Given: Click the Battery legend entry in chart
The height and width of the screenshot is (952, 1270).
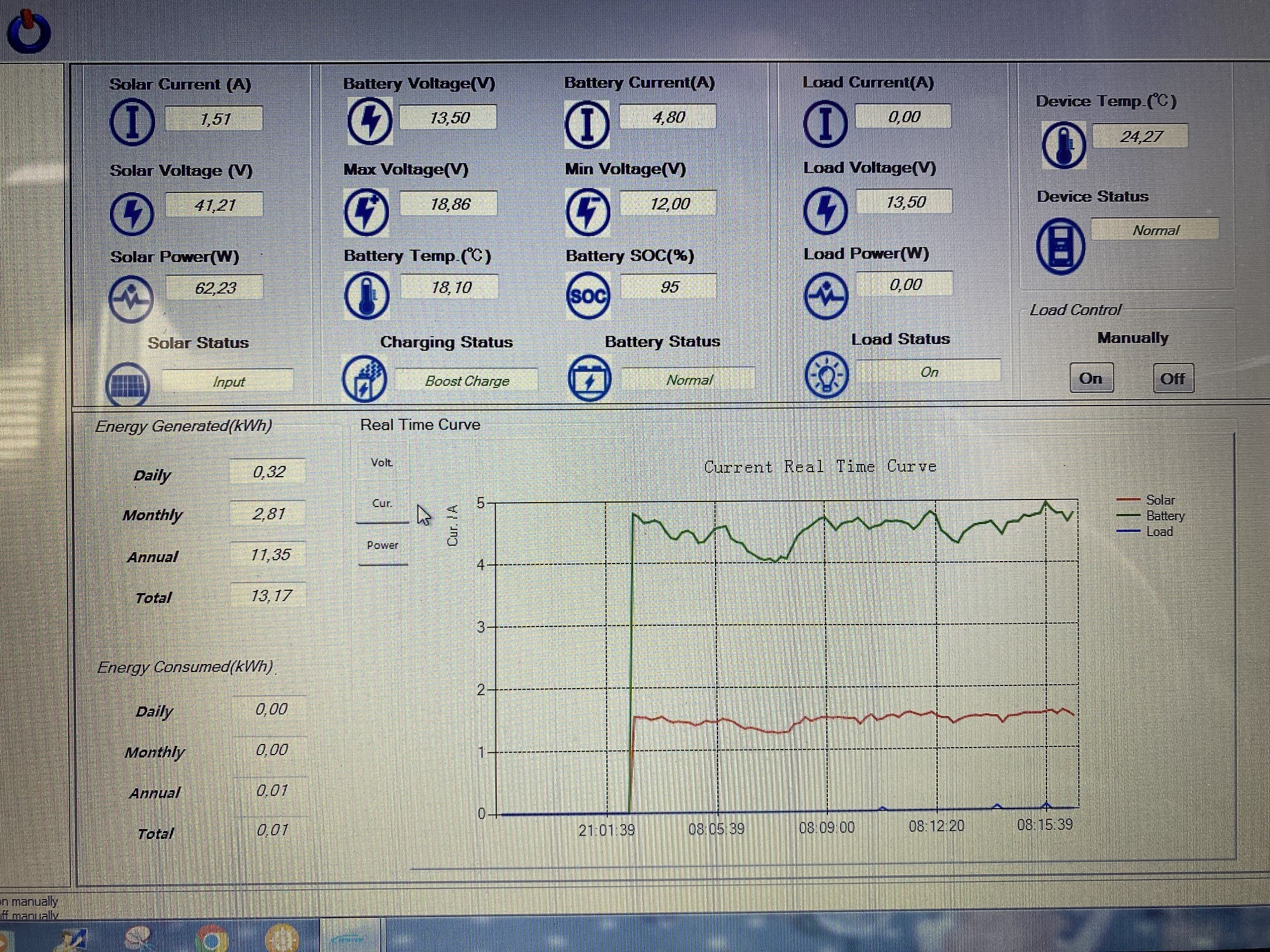Looking at the screenshot, I should (1165, 516).
